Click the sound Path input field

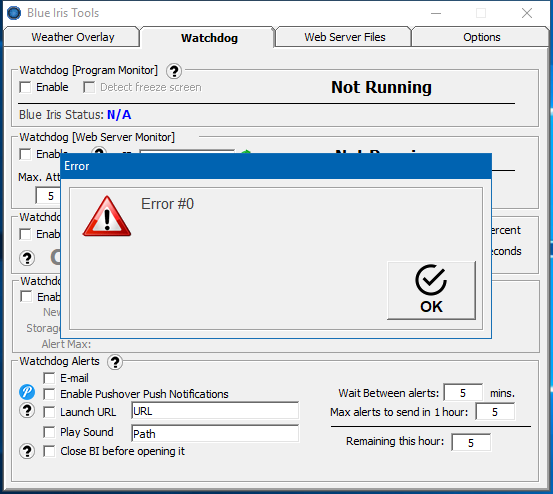[215, 434]
